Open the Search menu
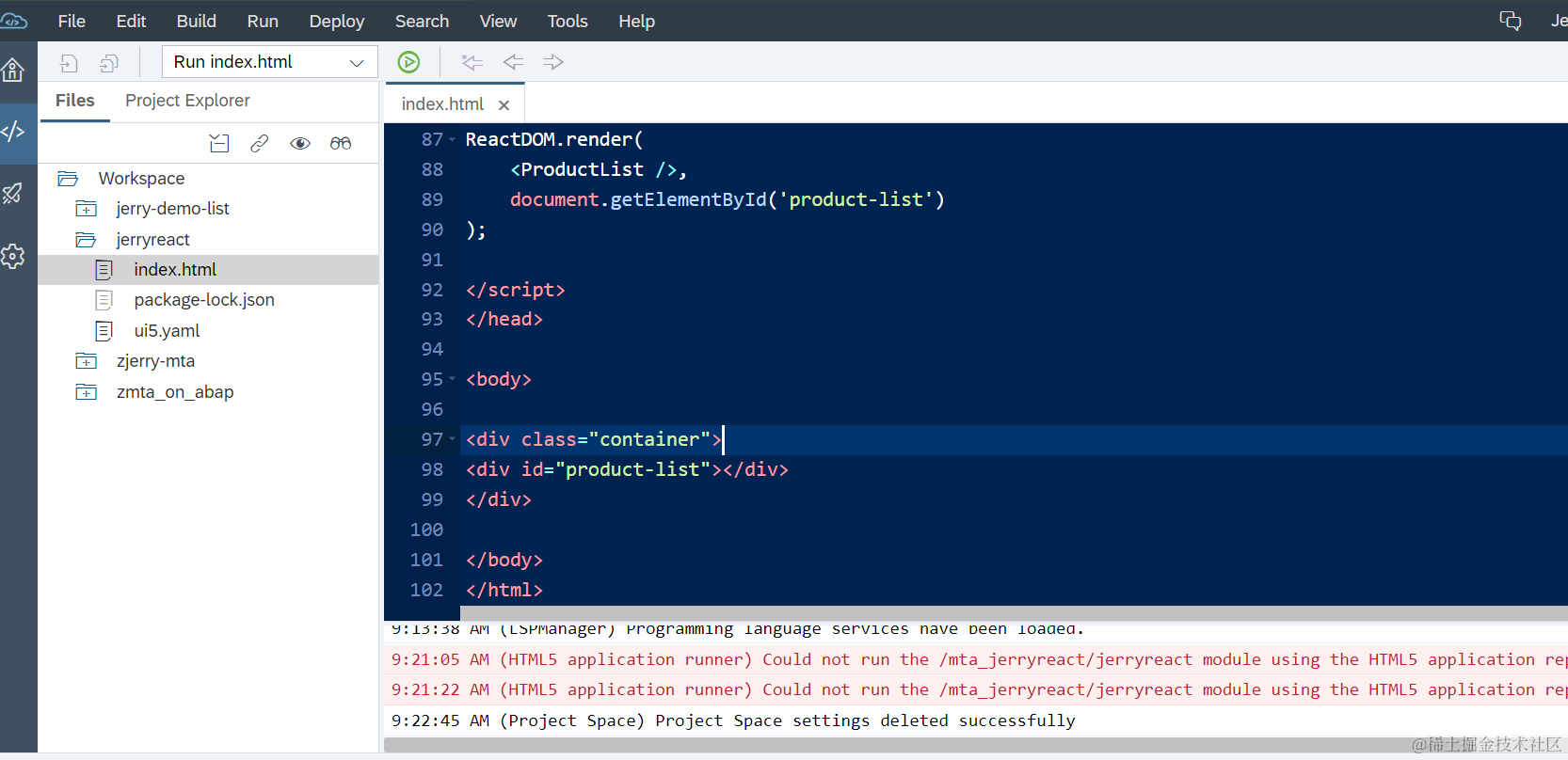The height and width of the screenshot is (760, 1568). coord(422,21)
